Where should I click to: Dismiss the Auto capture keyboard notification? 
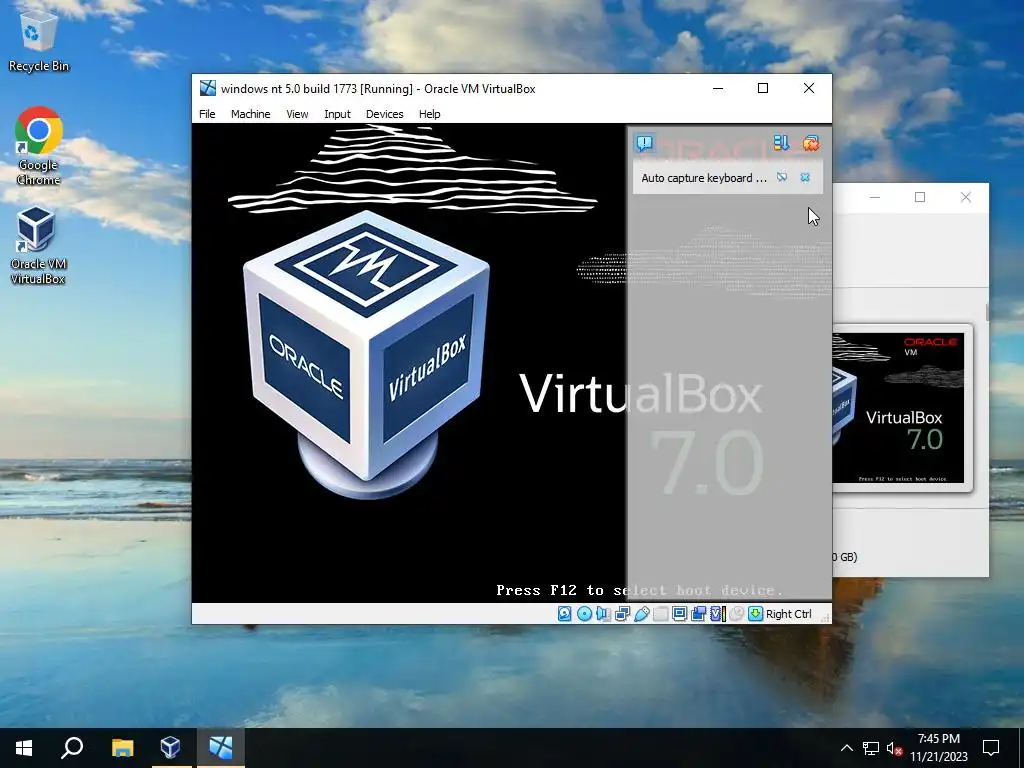805,178
